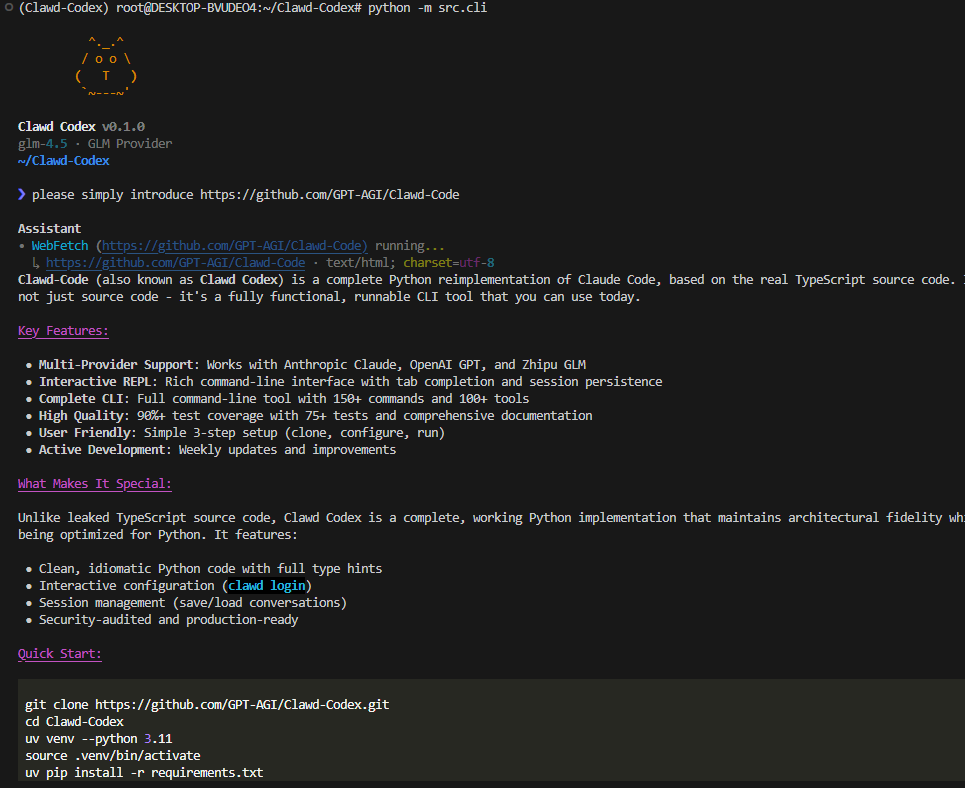The height and width of the screenshot is (788, 965).
Task: Click the Key Features heading link
Action: (62, 330)
